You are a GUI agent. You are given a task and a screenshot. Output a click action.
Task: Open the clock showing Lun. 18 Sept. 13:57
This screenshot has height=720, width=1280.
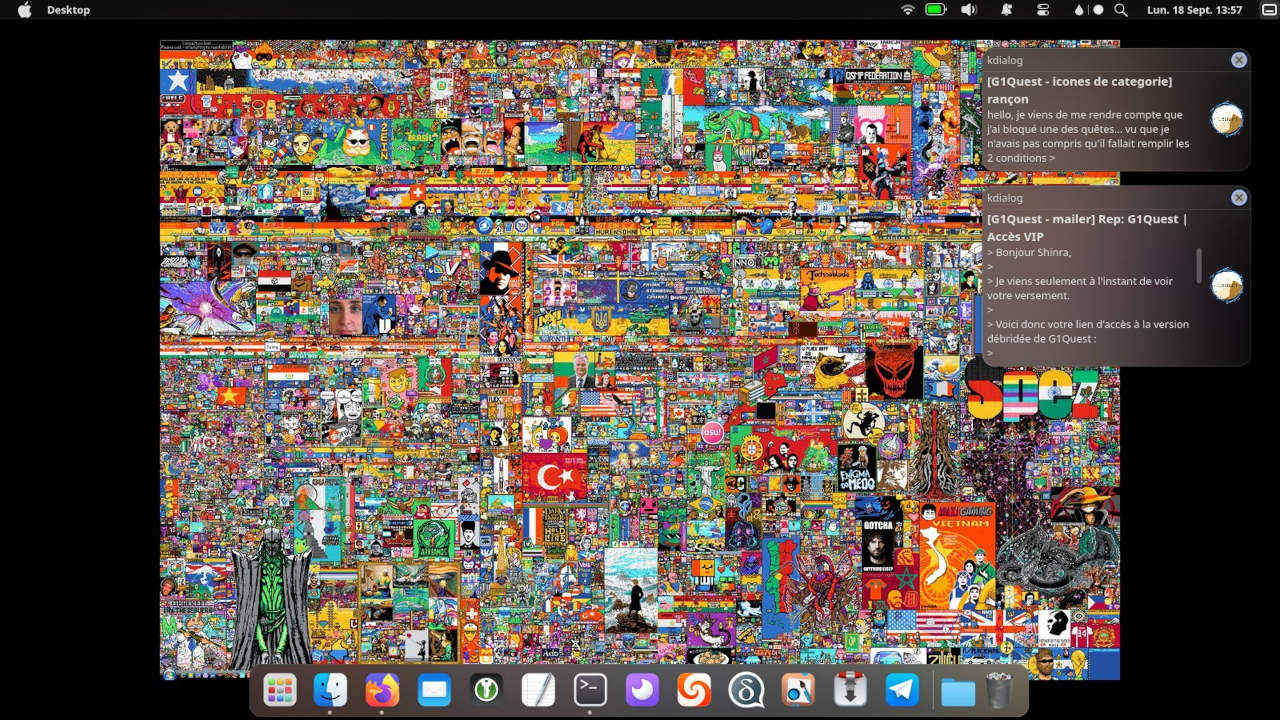pyautogui.click(x=1195, y=10)
